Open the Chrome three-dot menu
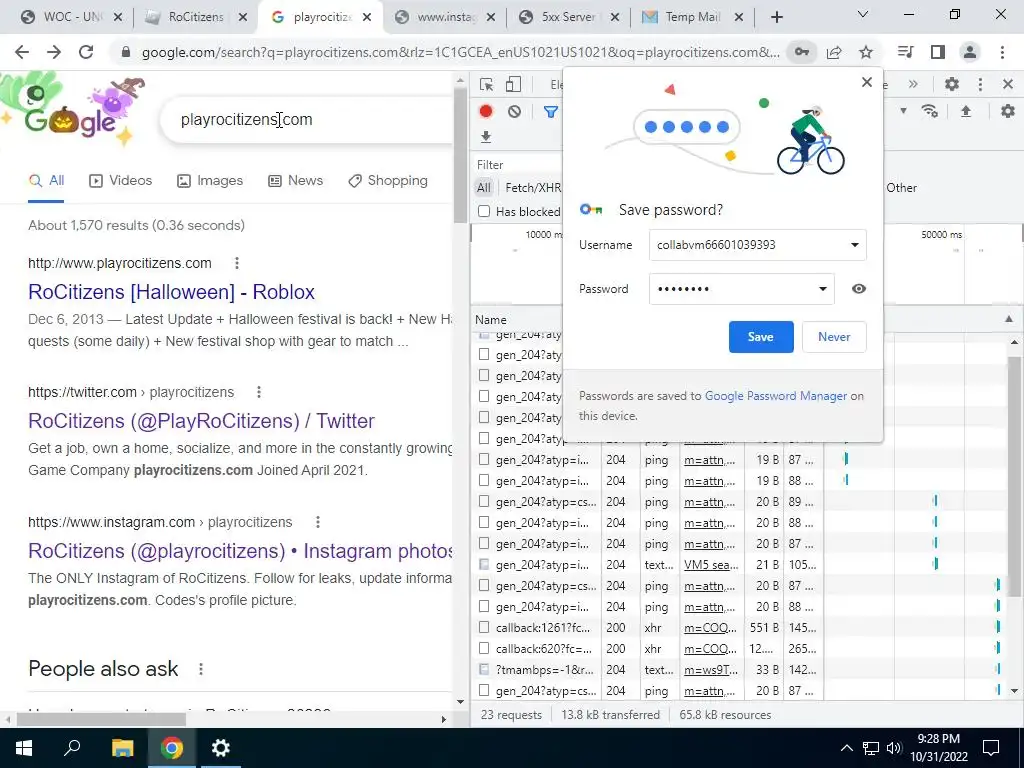Screen dimensions: 1024x768 (1002, 52)
